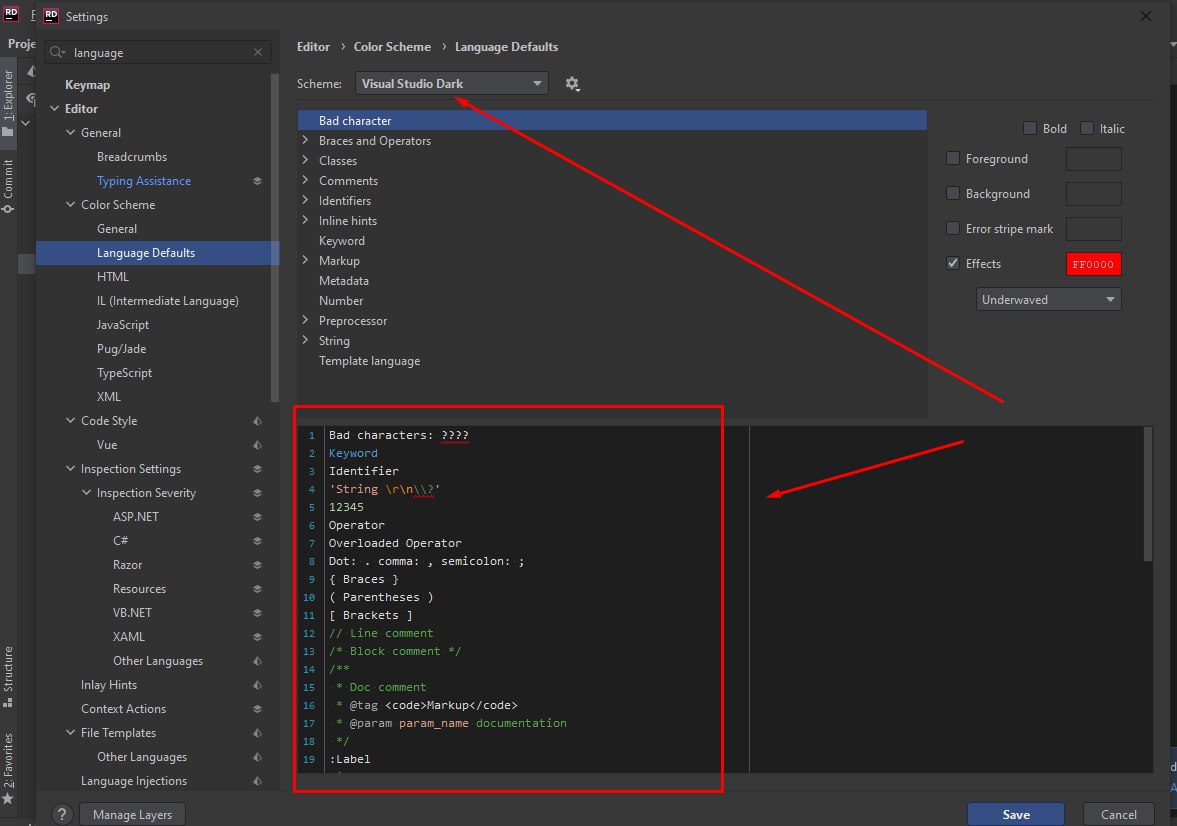The image size is (1177, 826).
Task: Click the layer icon beside ASP.NET
Action: [257, 517]
